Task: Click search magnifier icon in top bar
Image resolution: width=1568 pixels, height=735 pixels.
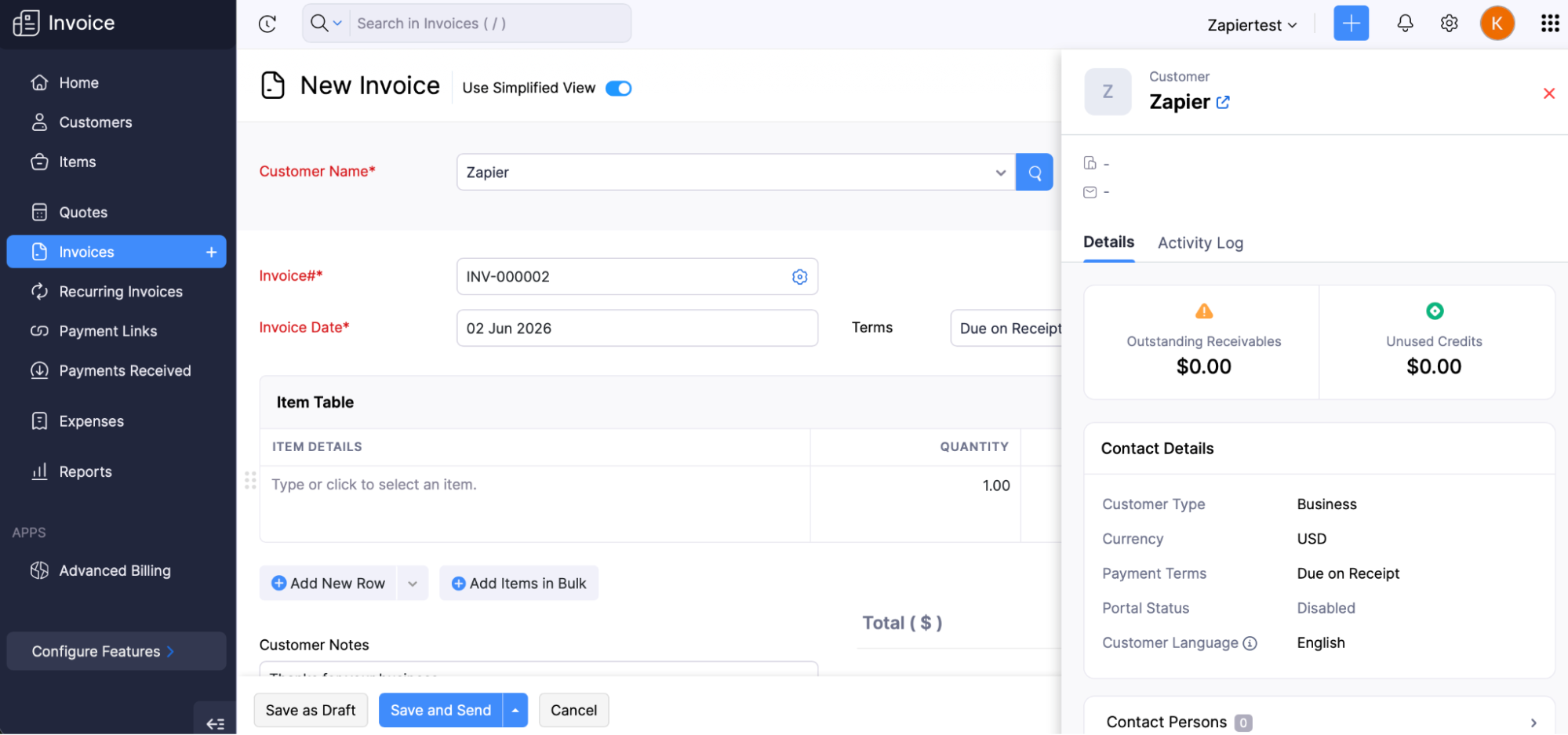Action: coord(318,23)
